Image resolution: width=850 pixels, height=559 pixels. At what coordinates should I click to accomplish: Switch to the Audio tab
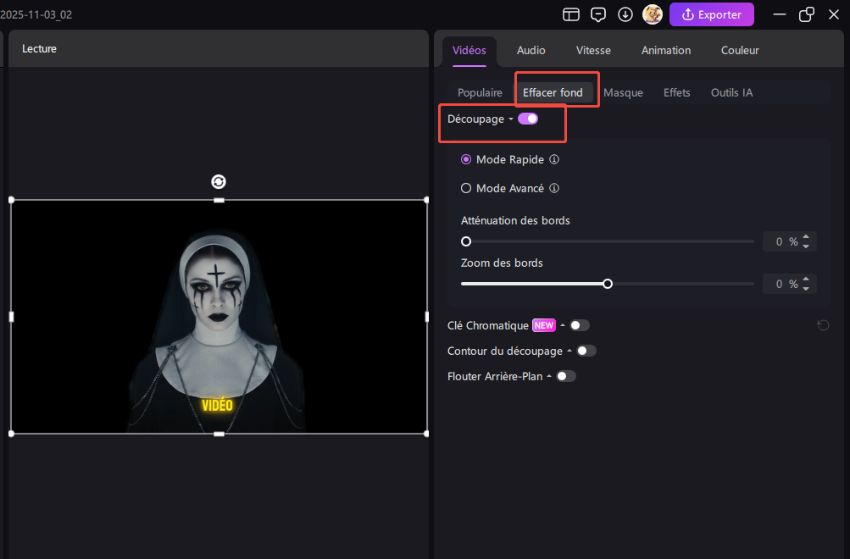pyautogui.click(x=531, y=50)
